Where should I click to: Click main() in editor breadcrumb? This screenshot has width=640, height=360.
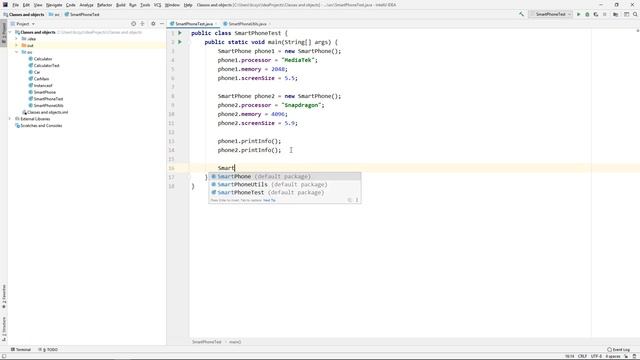(235, 342)
